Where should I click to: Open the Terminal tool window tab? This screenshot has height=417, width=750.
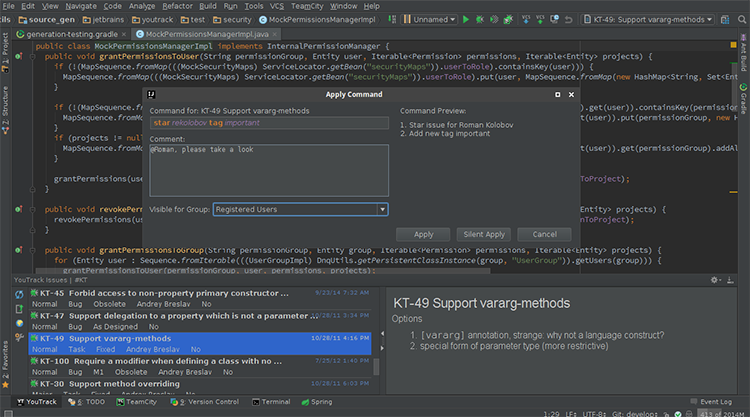click(271, 402)
